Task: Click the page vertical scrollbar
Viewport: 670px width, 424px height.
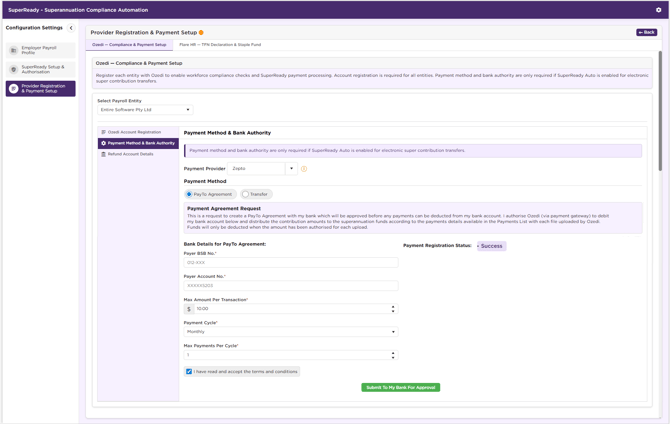Action: click(x=660, y=111)
